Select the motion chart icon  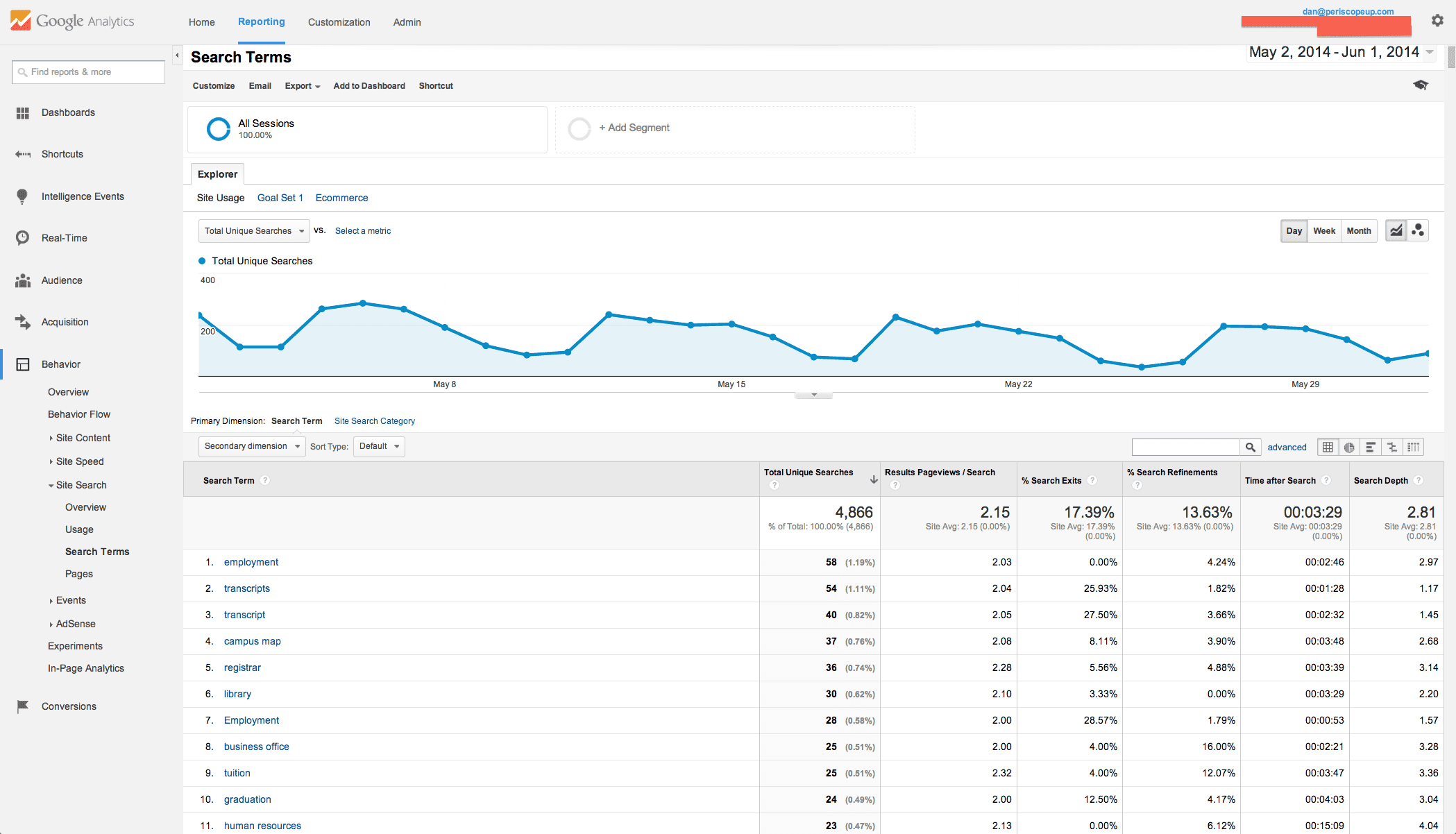1418,230
